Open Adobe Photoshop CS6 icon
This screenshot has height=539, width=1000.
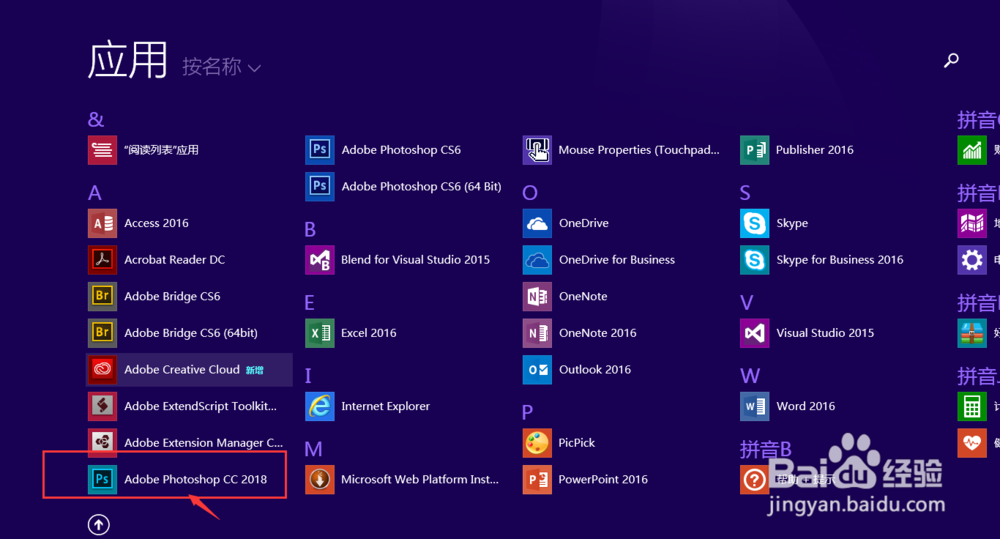pos(320,150)
